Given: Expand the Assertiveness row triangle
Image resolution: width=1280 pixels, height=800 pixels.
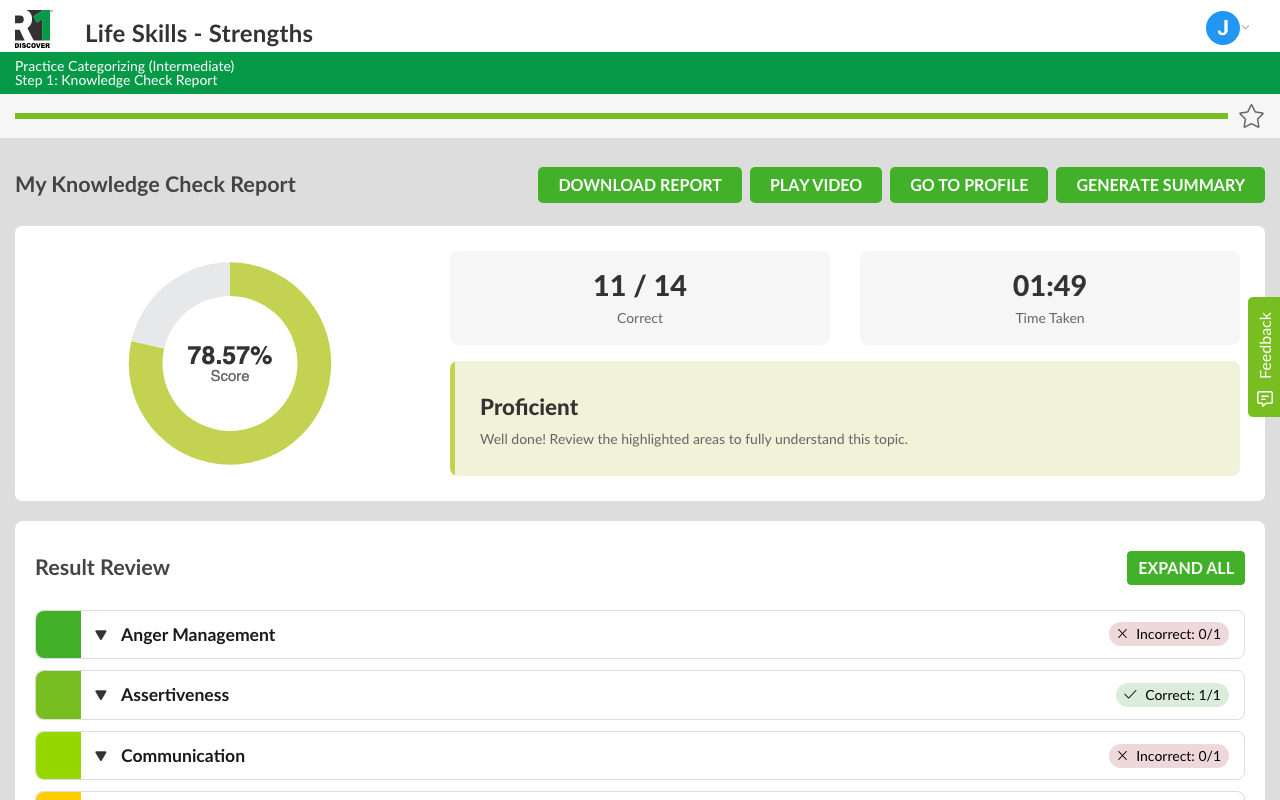Looking at the screenshot, I should click(101, 695).
